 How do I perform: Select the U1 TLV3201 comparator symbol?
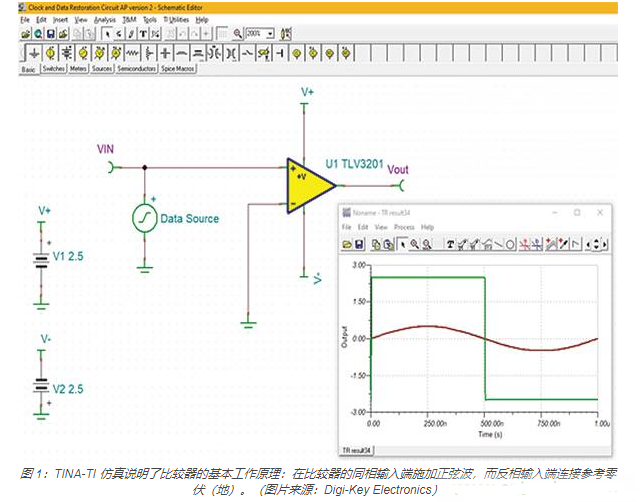point(310,185)
